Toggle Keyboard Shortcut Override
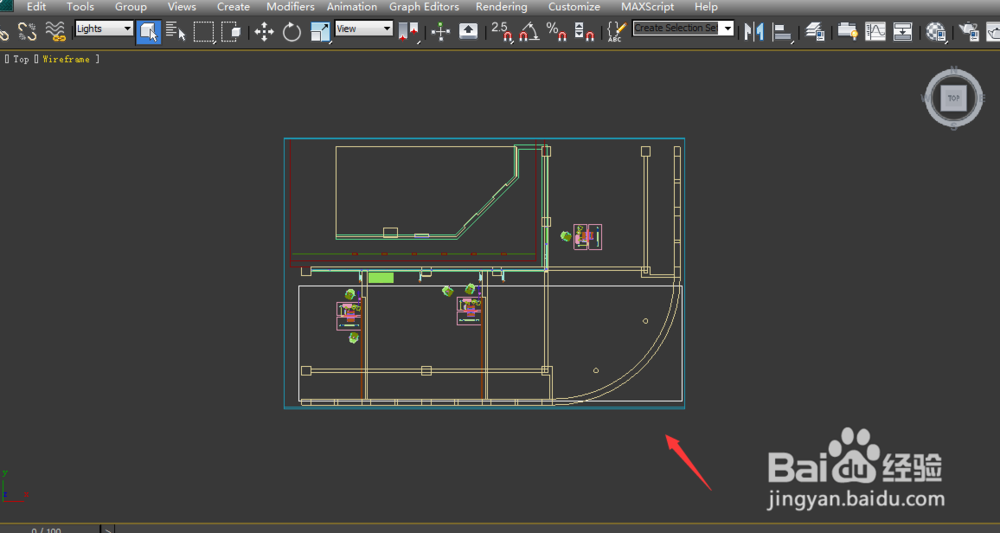Screen dimensions: 1000x533 pyautogui.click(x=468, y=31)
